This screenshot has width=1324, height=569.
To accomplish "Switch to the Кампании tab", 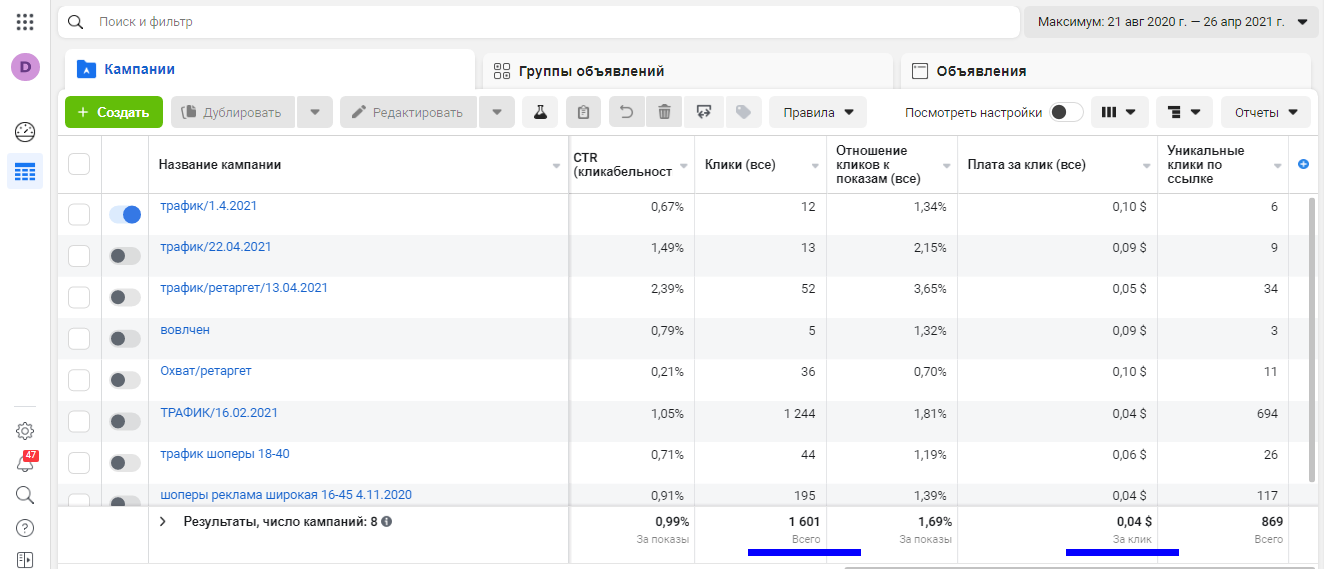I will 270,70.
